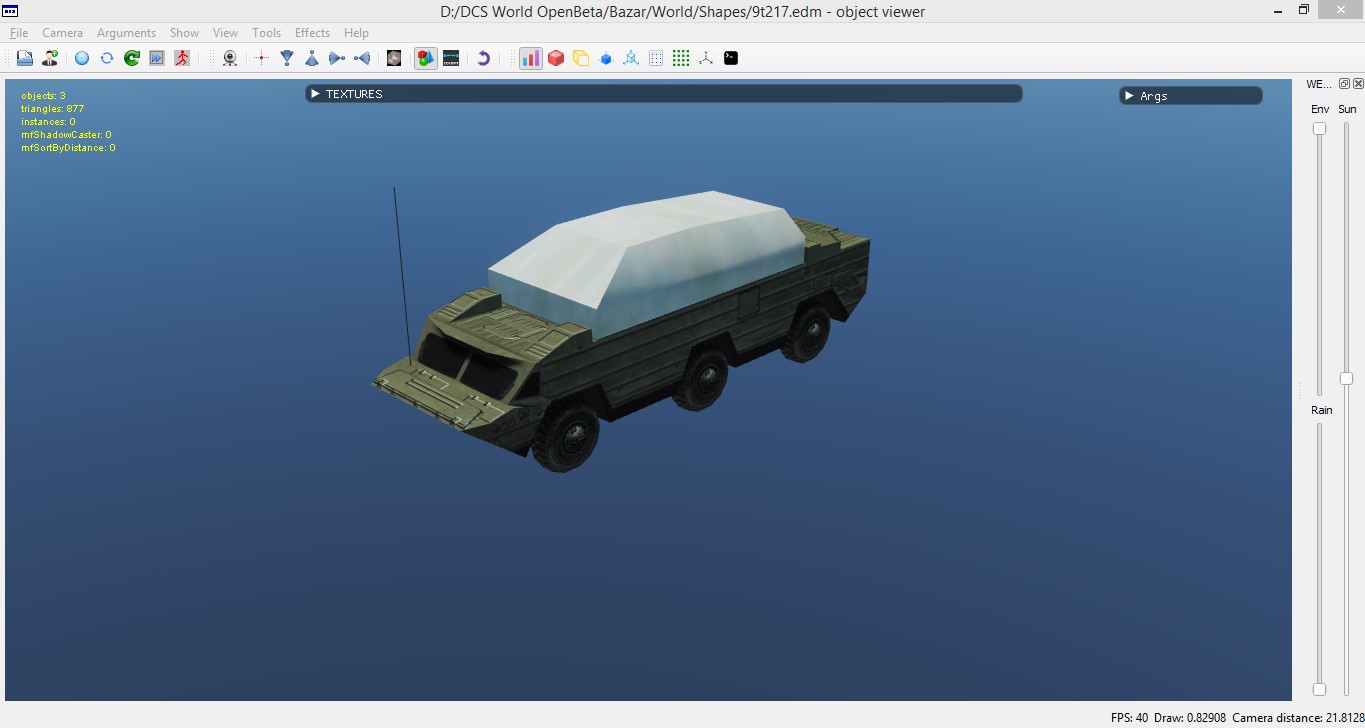Click the black console terminal icon
Screen dimensions: 1365x728
[731, 58]
